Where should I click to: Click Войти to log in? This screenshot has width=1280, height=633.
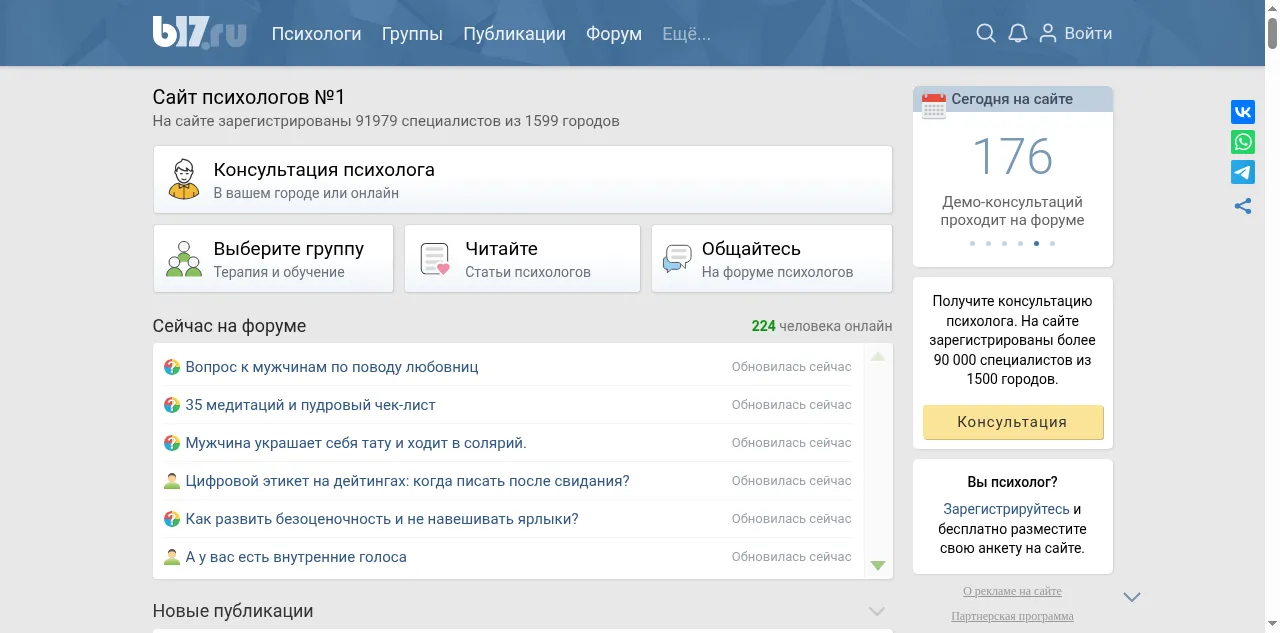1088,33
